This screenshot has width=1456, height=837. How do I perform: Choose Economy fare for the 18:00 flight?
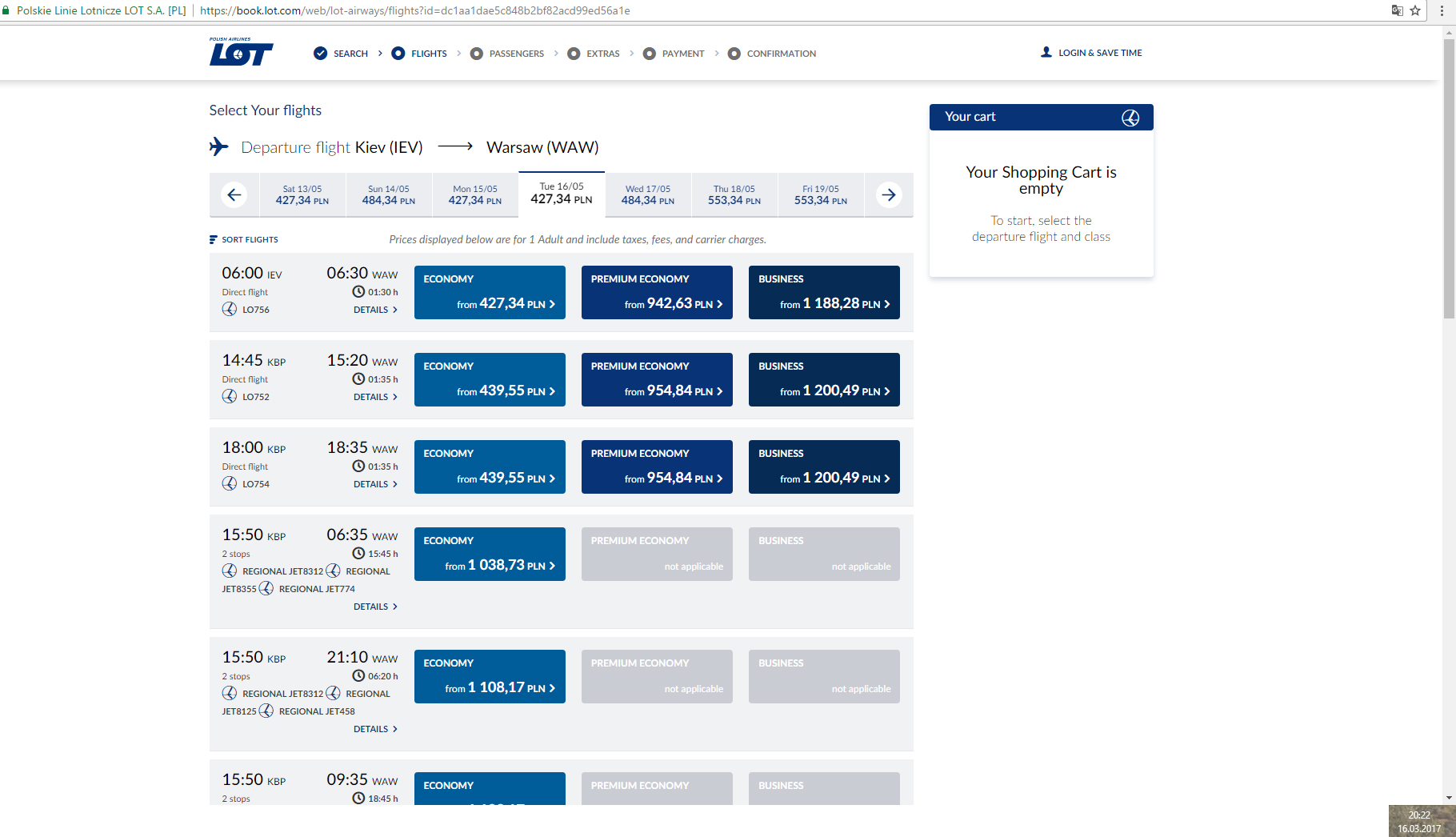tap(490, 467)
